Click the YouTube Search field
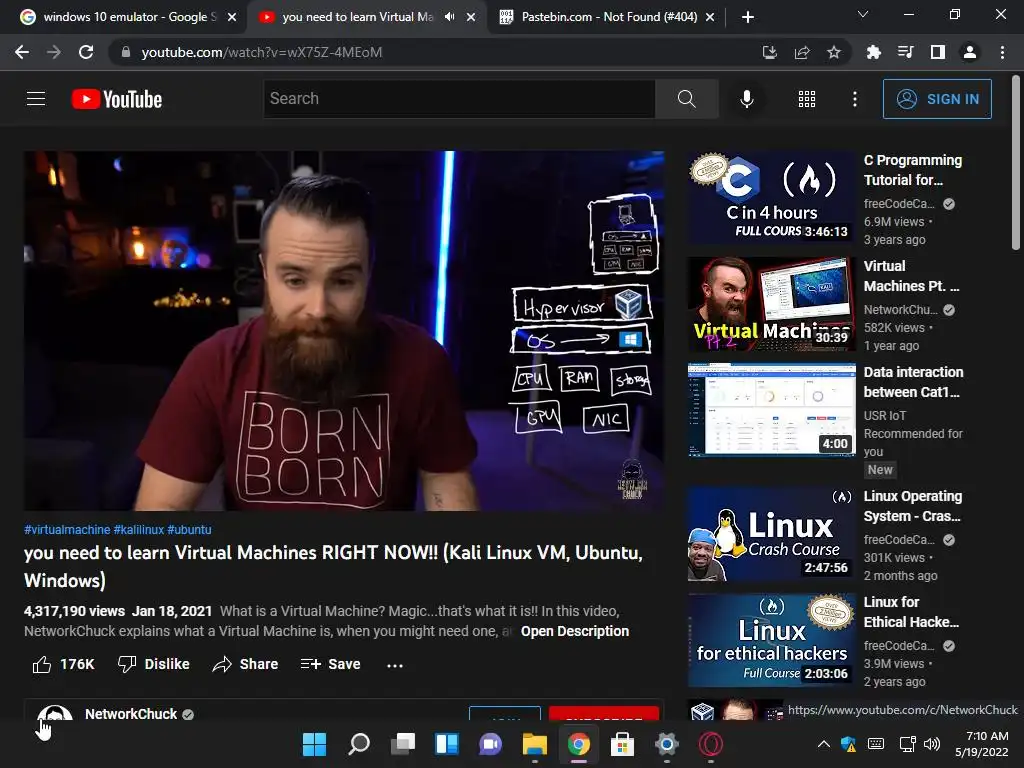 [x=459, y=99]
